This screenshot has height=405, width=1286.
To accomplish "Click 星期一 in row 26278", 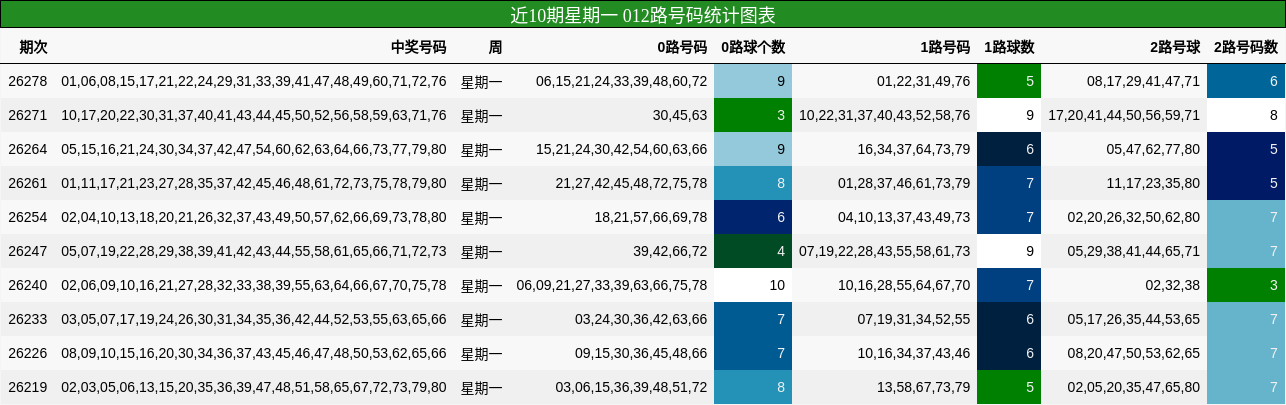I will (481, 81).
